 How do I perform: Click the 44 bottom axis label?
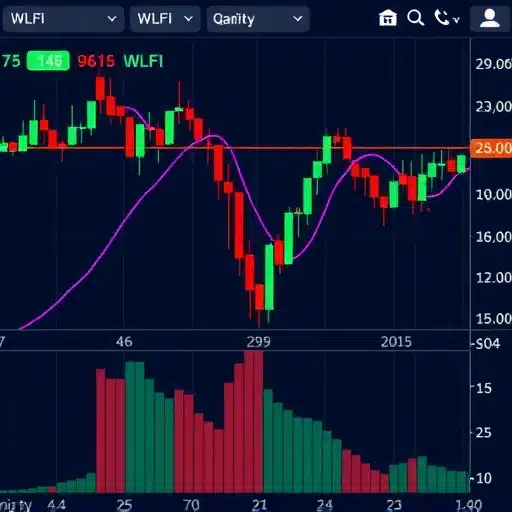[x=56, y=505]
